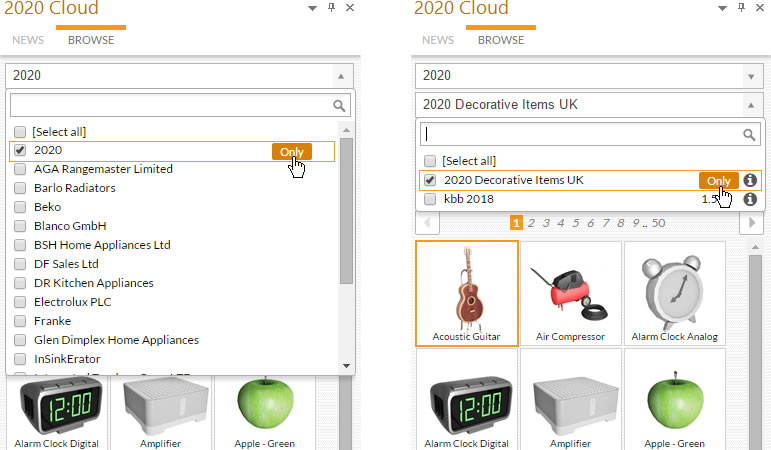
Task: Toggle Select all checkbox in the left list
Action: (20, 132)
